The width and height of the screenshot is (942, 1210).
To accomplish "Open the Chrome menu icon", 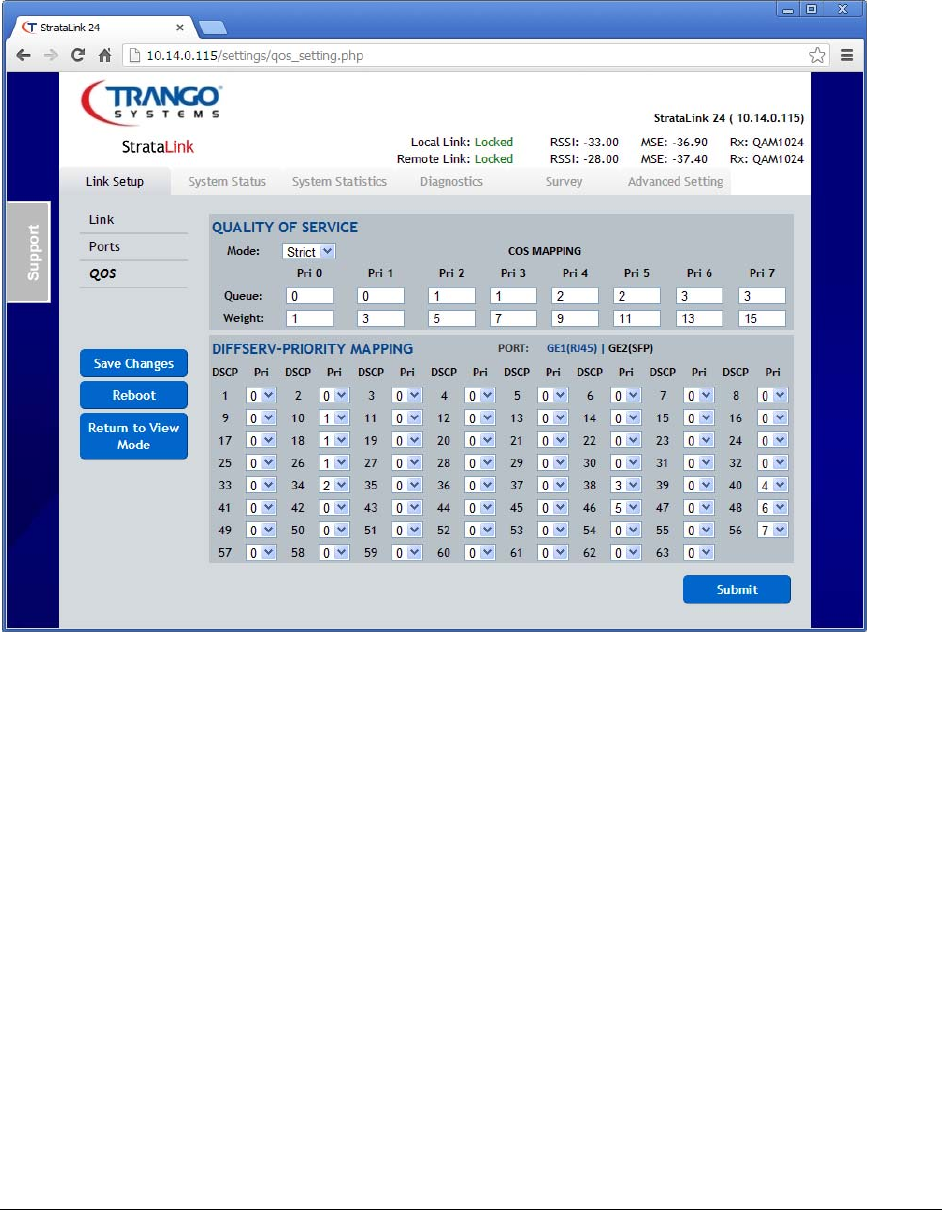I will (847, 55).
